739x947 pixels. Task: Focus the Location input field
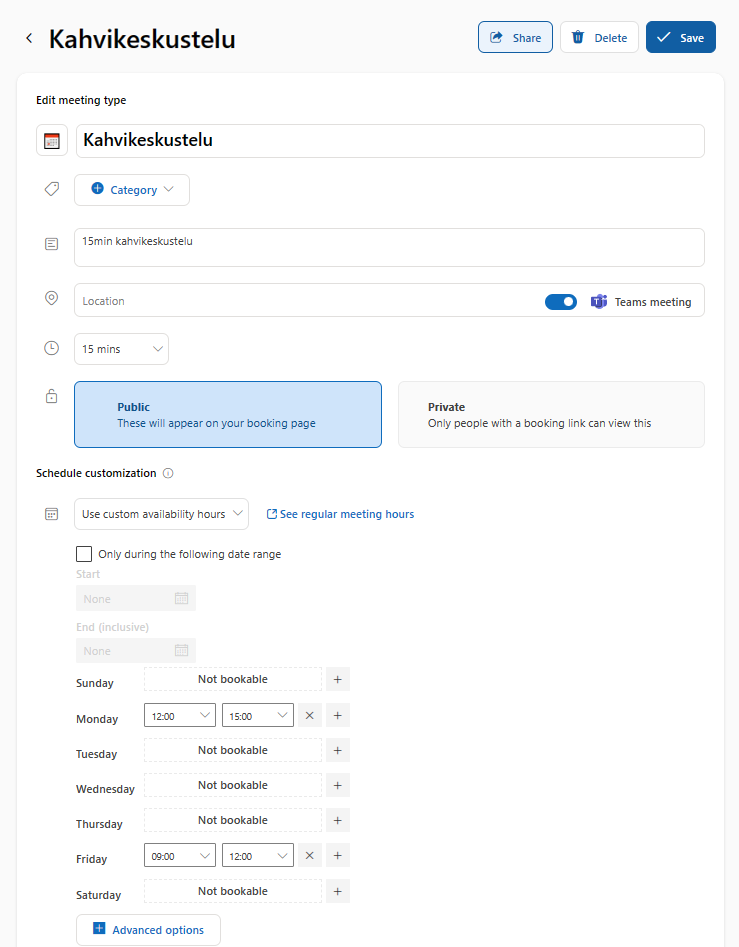(305, 301)
